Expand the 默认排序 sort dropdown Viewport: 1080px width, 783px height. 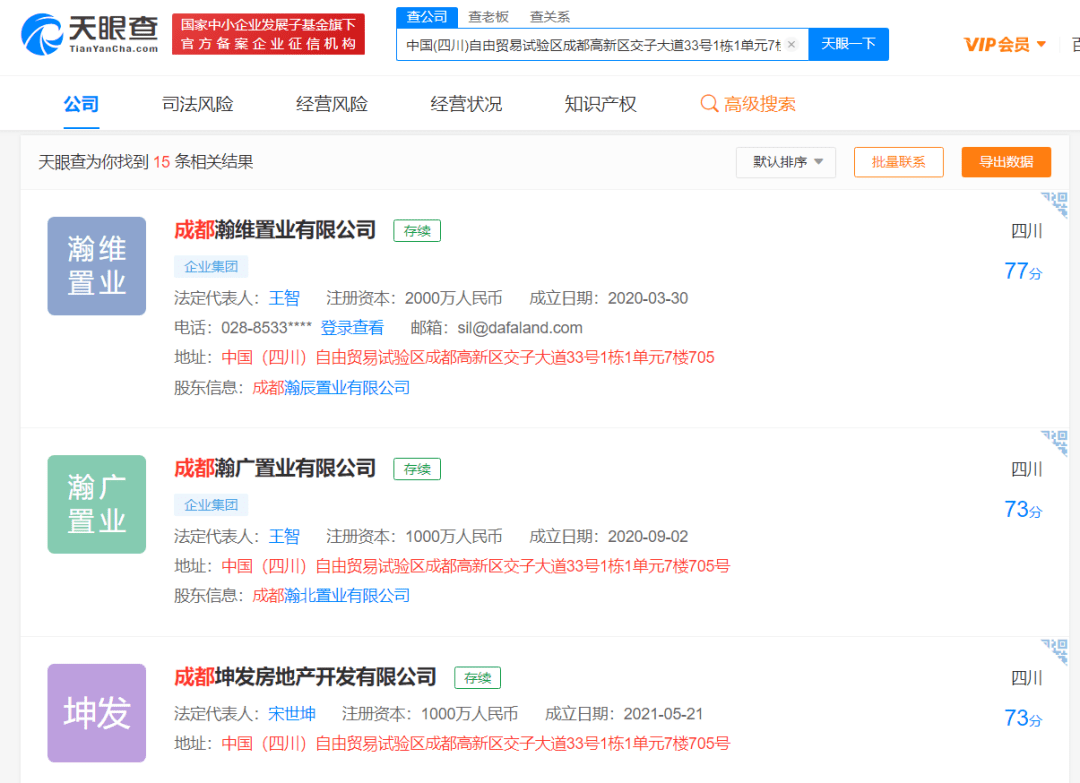point(786,162)
